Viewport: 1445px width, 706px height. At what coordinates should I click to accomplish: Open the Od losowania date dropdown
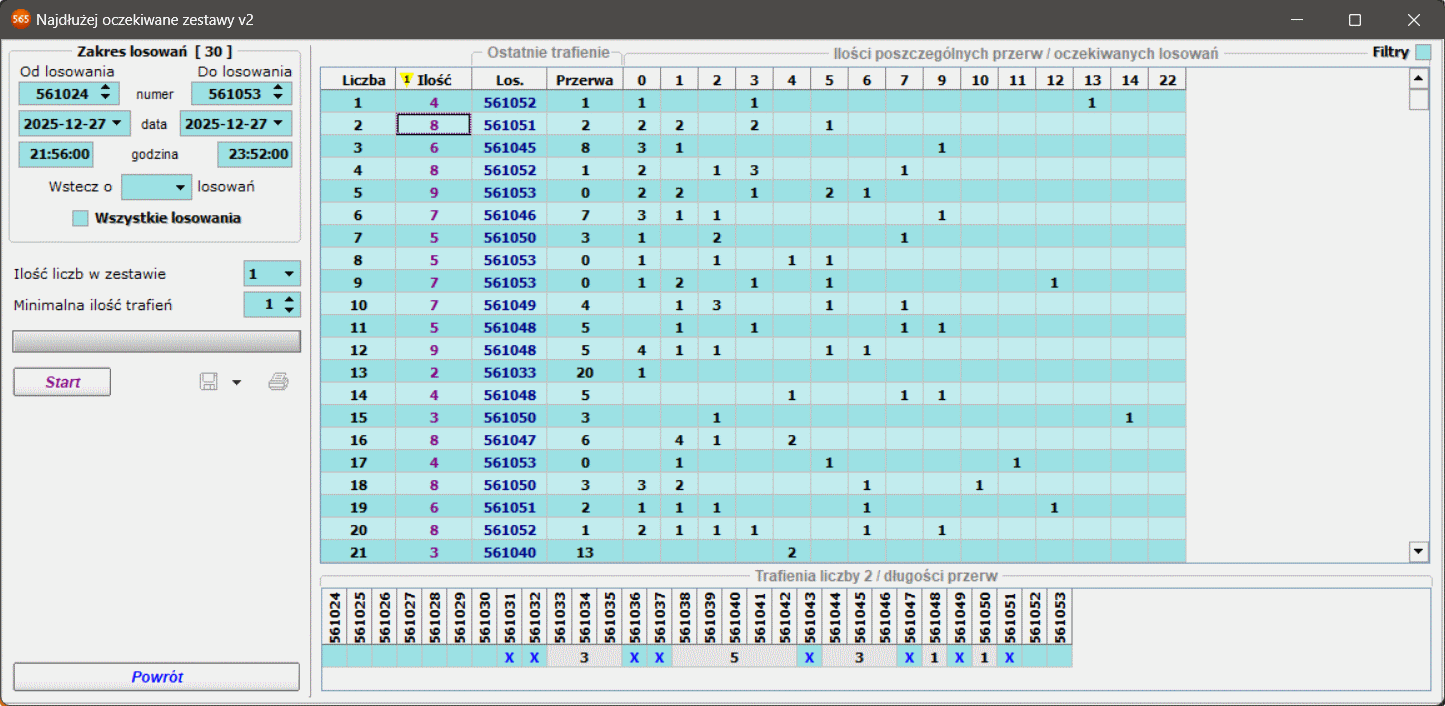118,123
